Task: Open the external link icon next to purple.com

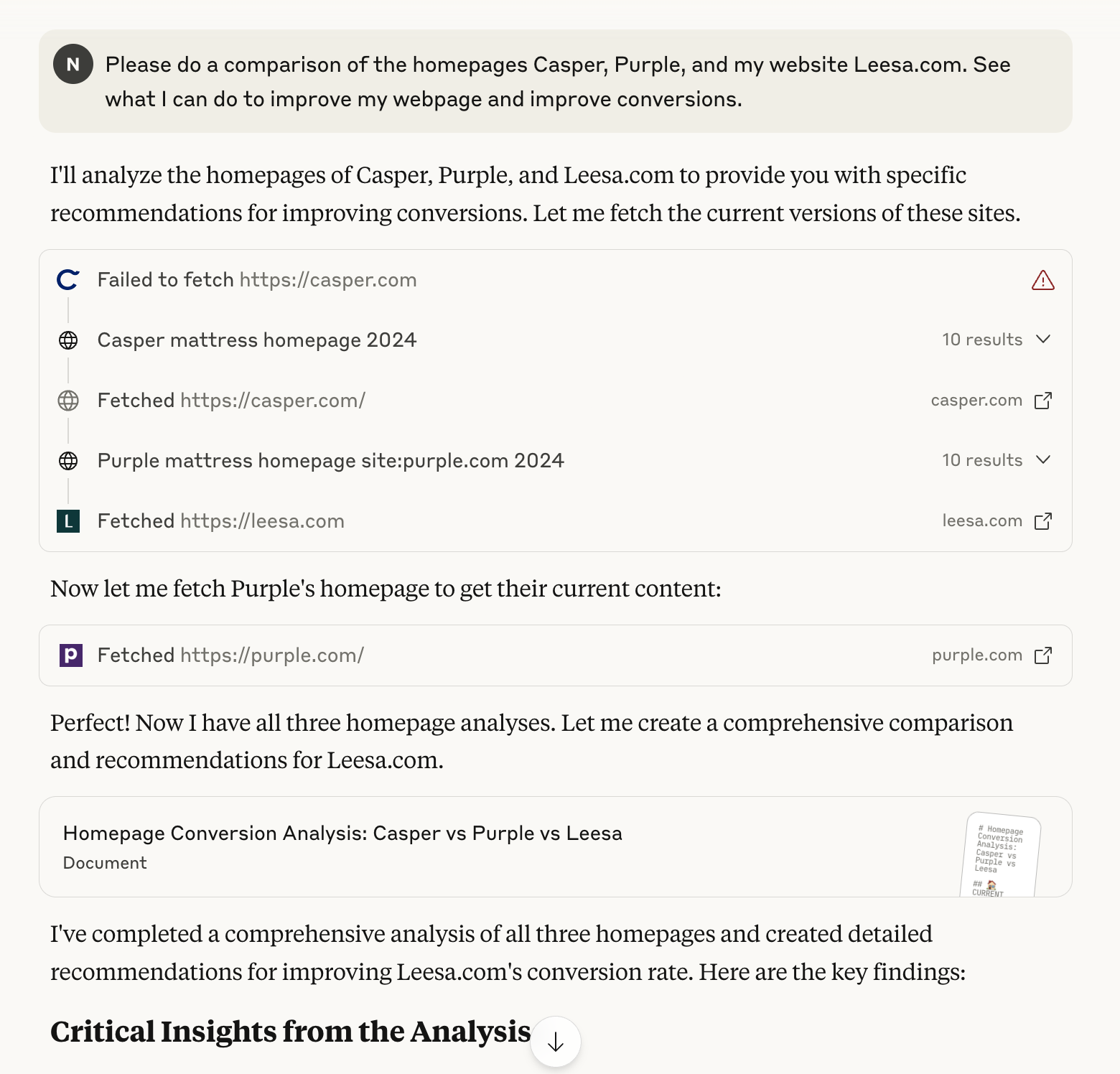Action: point(1044,655)
